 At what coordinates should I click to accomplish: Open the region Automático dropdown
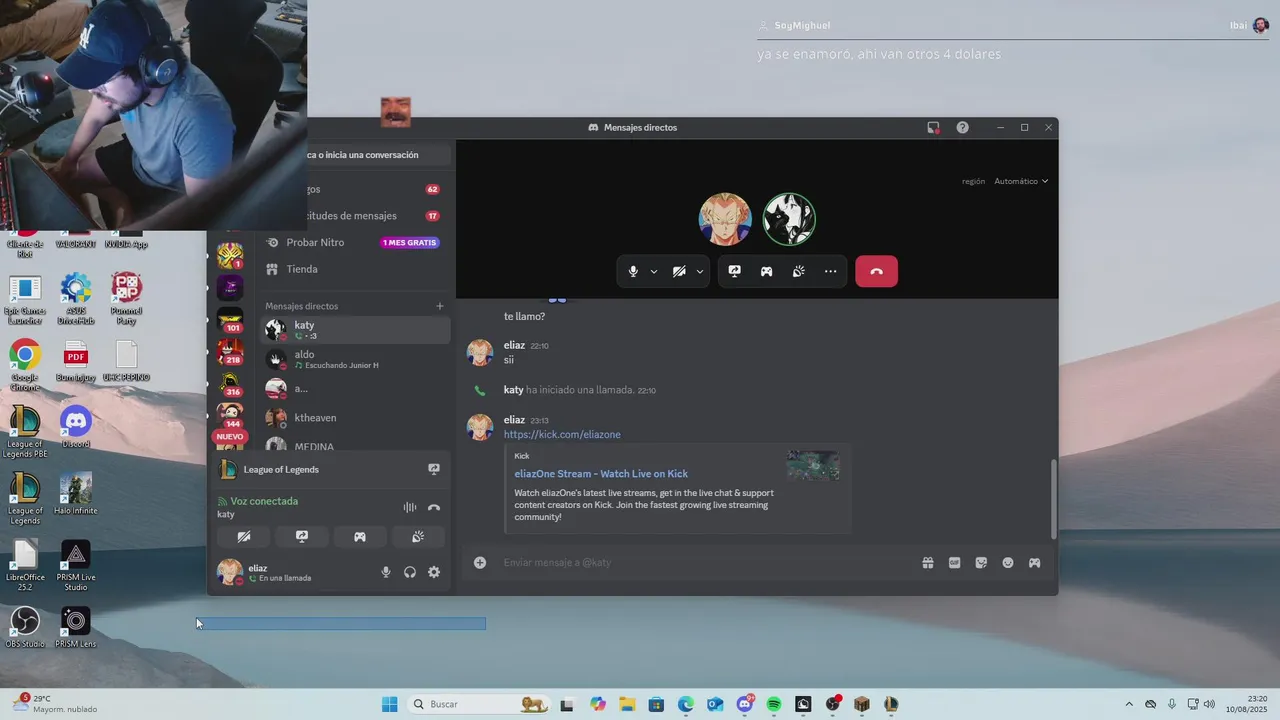(1020, 181)
